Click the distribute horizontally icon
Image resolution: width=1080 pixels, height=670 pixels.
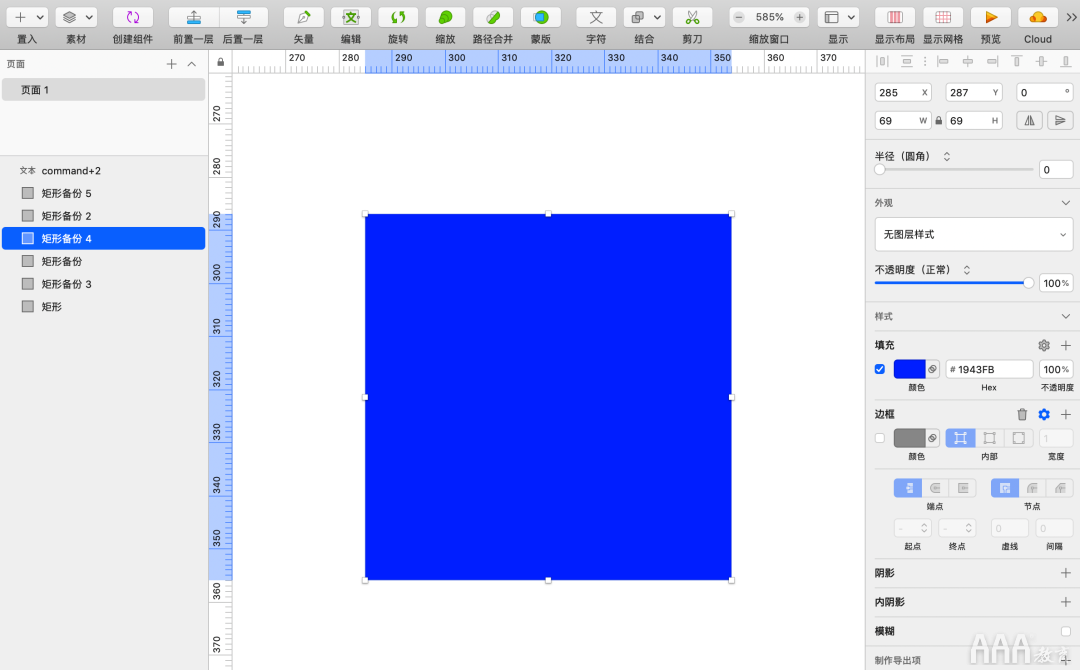882,62
